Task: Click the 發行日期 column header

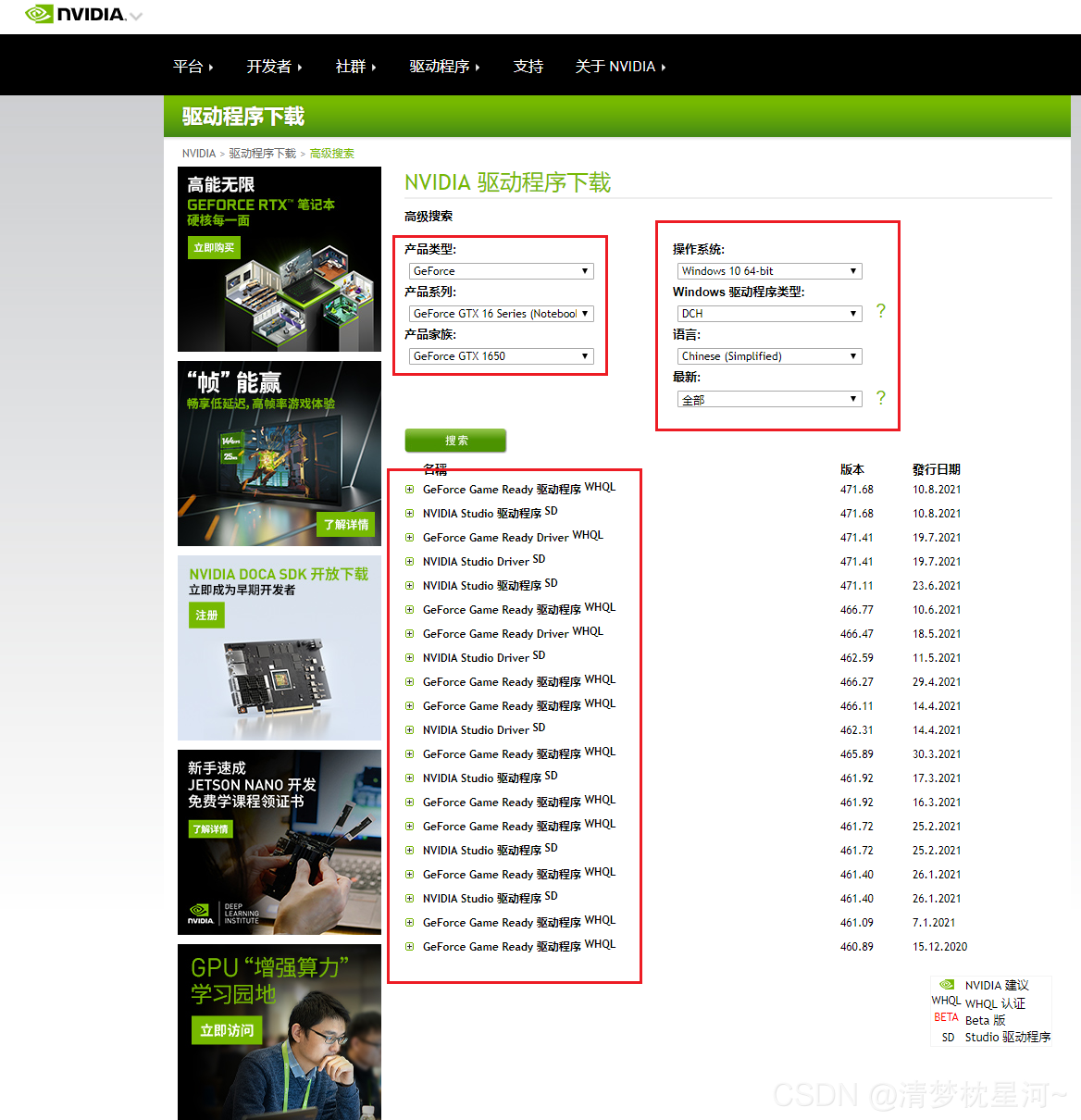Action: coord(937,469)
